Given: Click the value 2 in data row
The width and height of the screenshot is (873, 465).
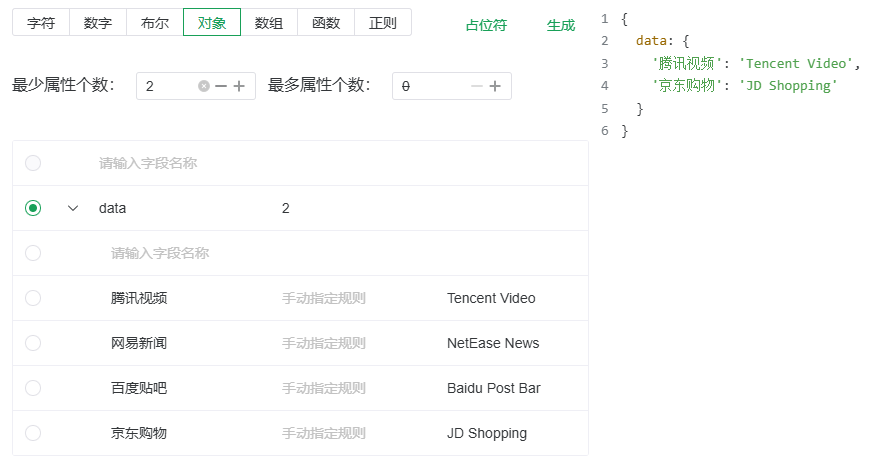Looking at the screenshot, I should point(286,208).
